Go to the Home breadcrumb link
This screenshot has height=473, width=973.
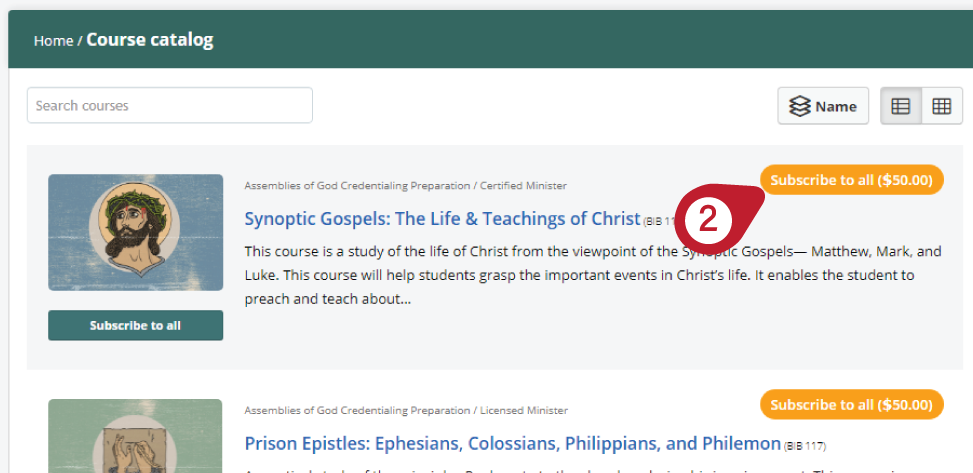[53, 41]
